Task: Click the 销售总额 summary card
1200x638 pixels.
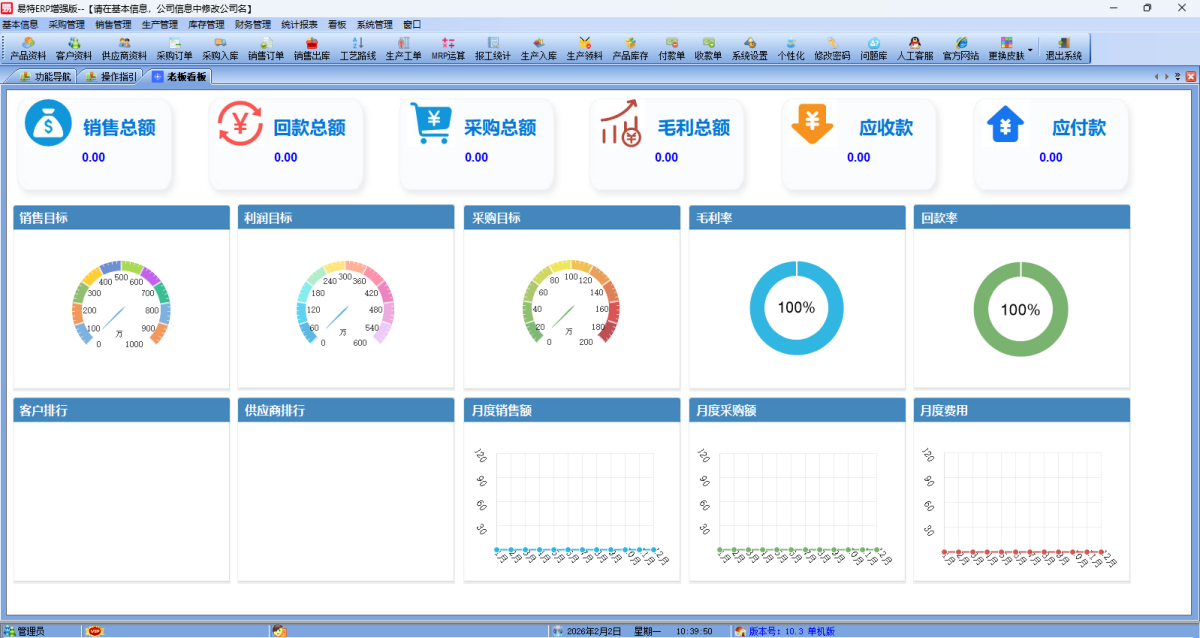Action: coord(95,143)
